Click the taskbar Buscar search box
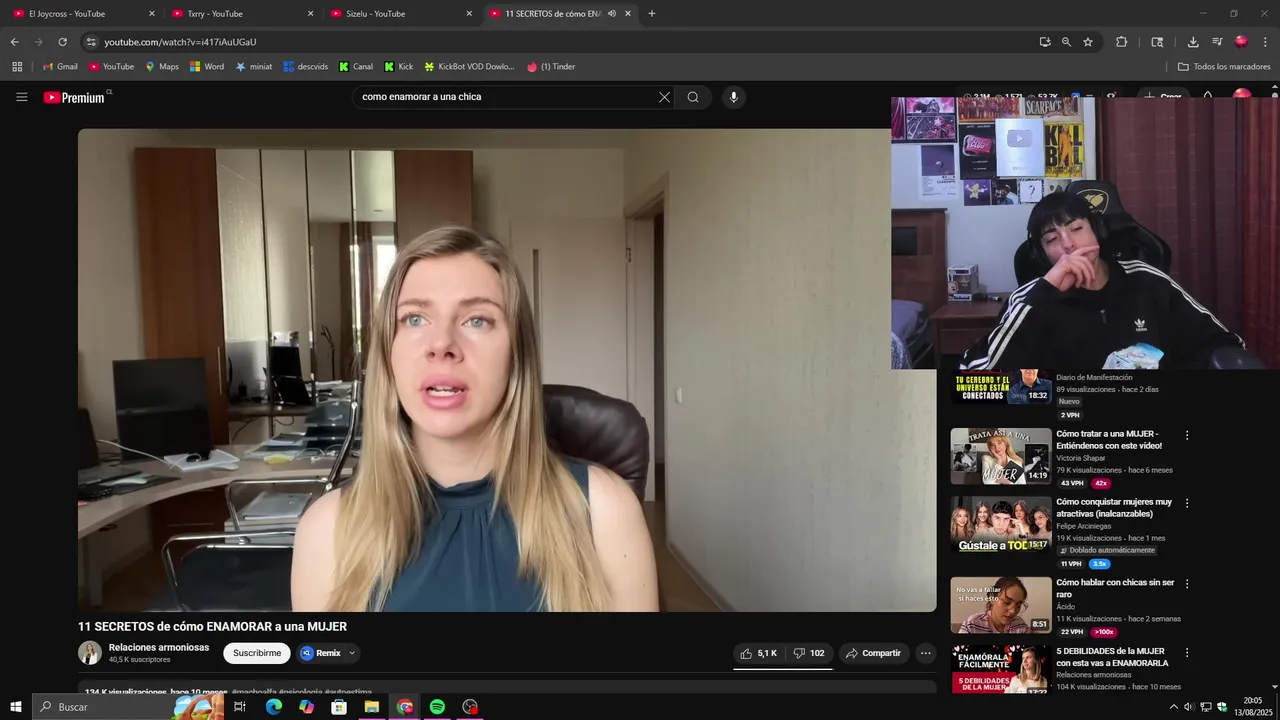This screenshot has width=1280, height=720. 128,707
